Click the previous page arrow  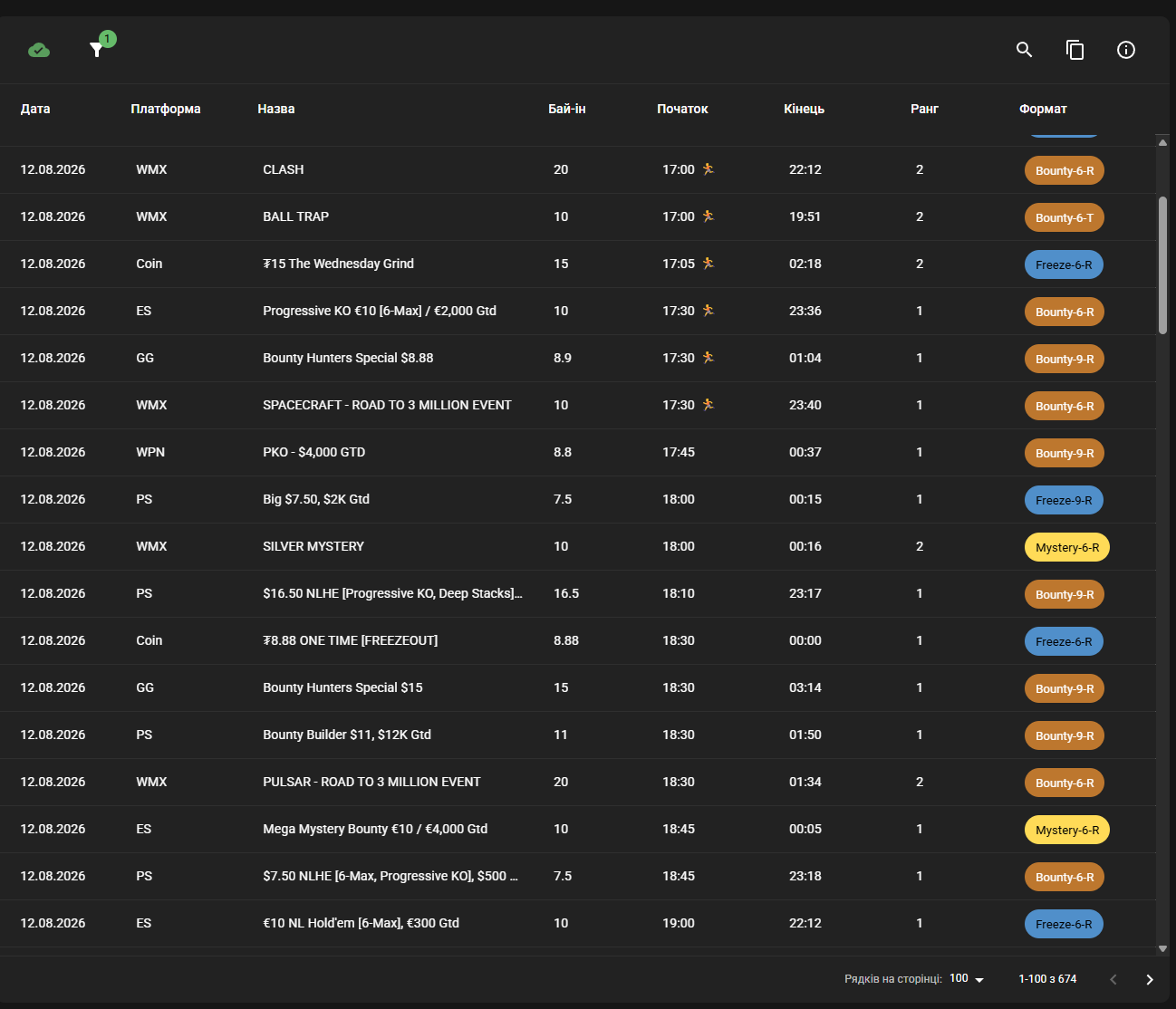(1113, 979)
